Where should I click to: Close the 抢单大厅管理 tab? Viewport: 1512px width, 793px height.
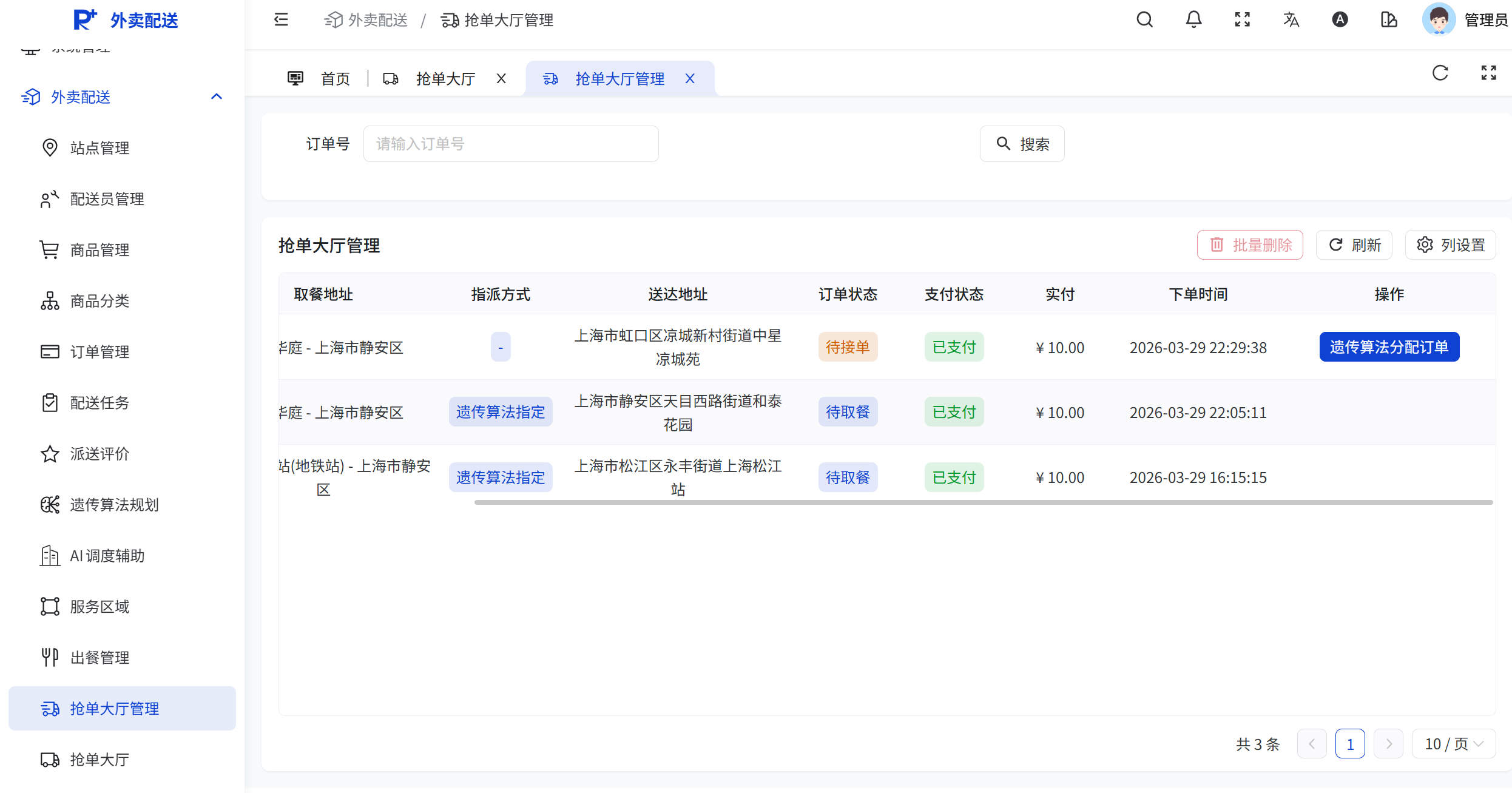[690, 79]
